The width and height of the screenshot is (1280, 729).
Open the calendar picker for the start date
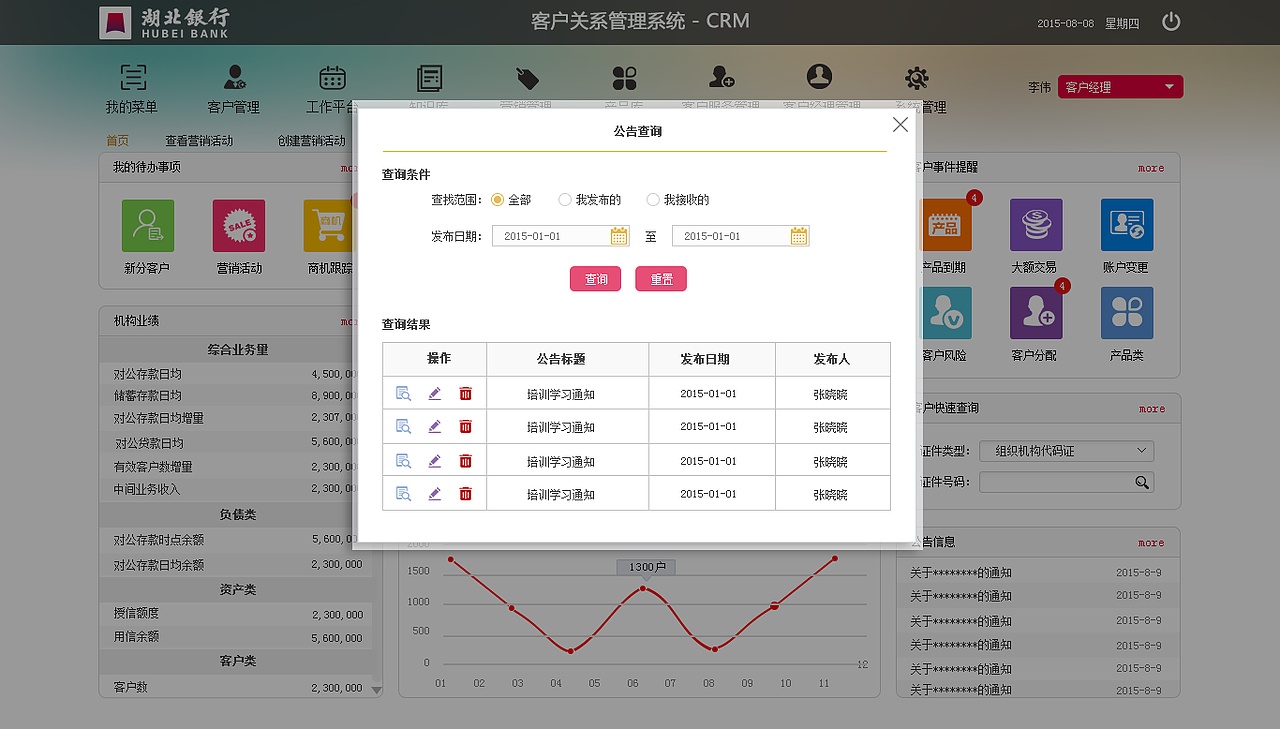click(620, 235)
